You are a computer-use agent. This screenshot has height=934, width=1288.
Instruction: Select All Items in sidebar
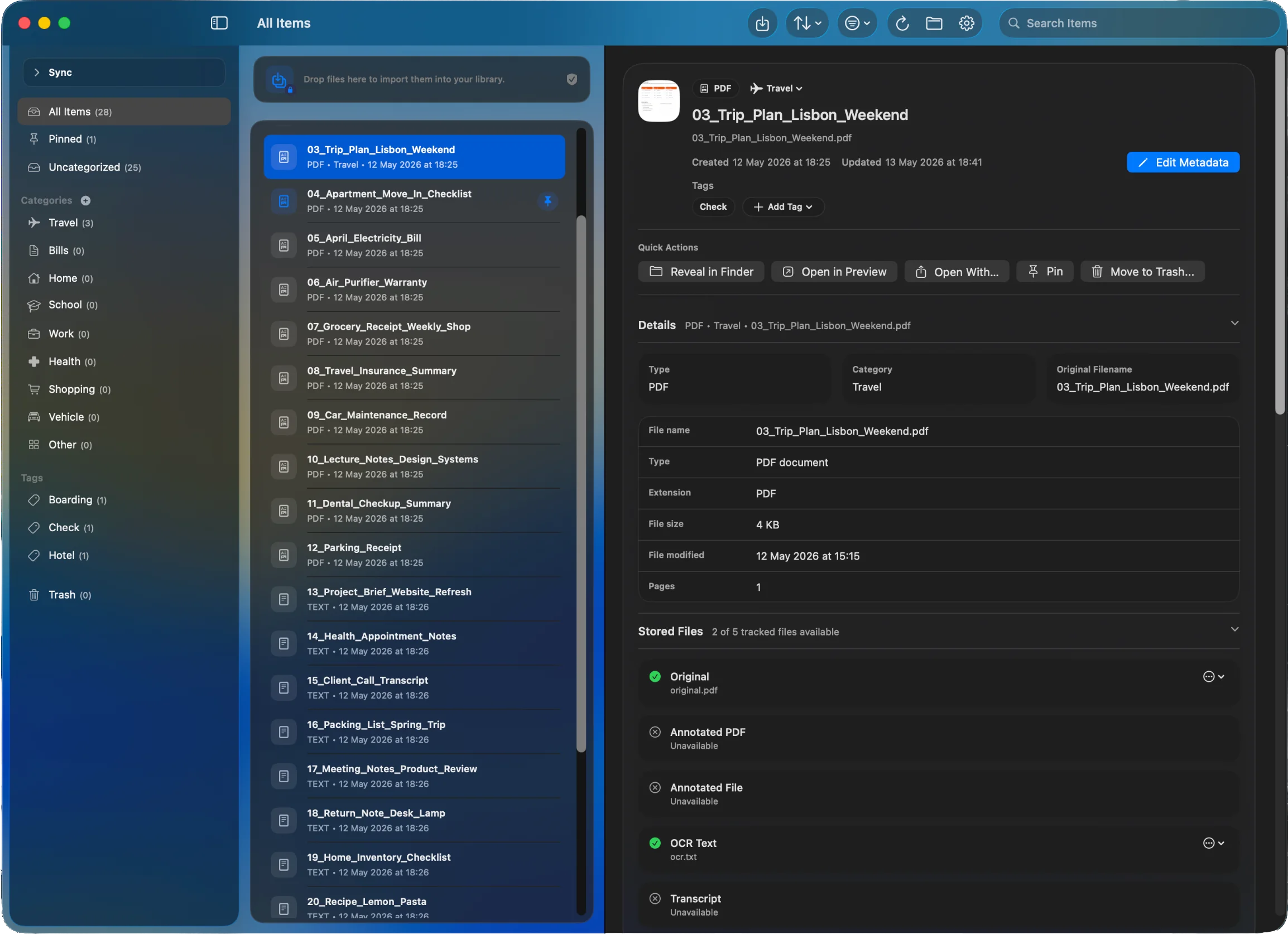124,112
